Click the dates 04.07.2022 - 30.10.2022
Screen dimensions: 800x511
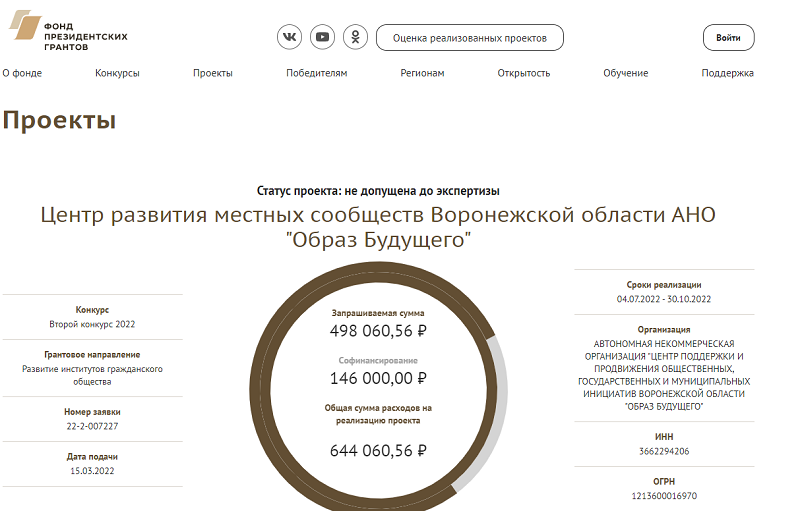(x=664, y=299)
